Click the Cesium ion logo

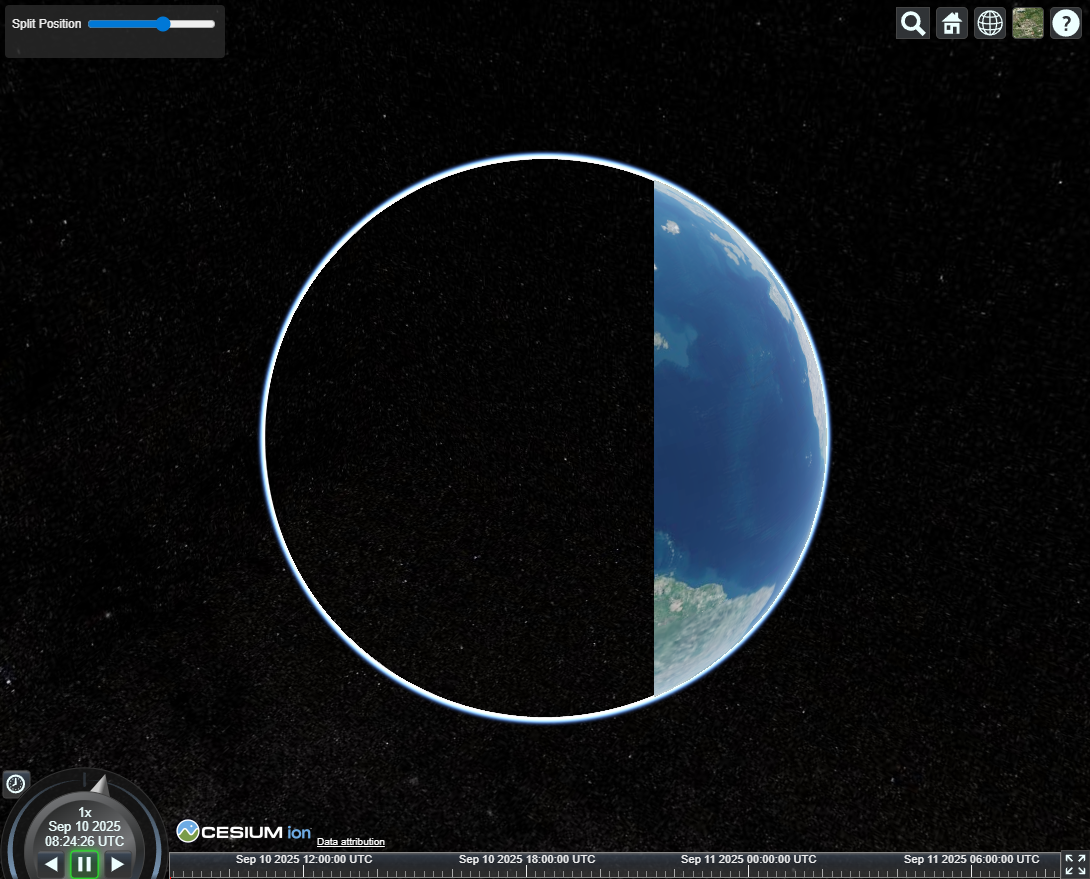(x=244, y=832)
